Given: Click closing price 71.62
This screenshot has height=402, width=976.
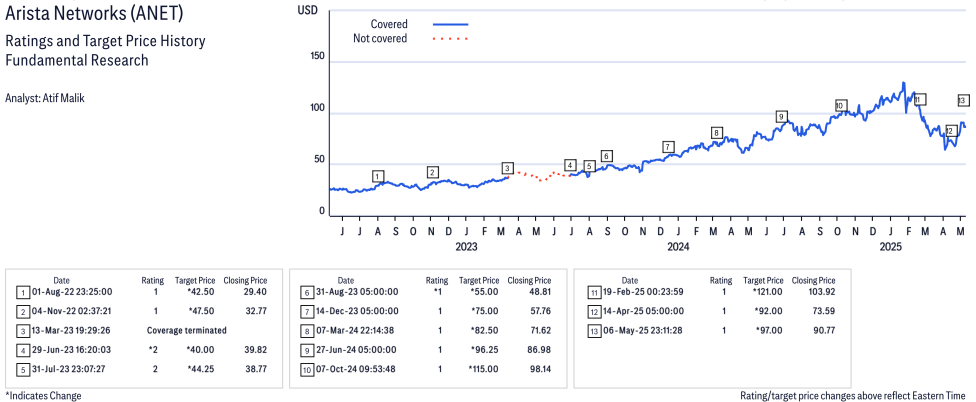Looking at the screenshot, I should coord(540,330).
